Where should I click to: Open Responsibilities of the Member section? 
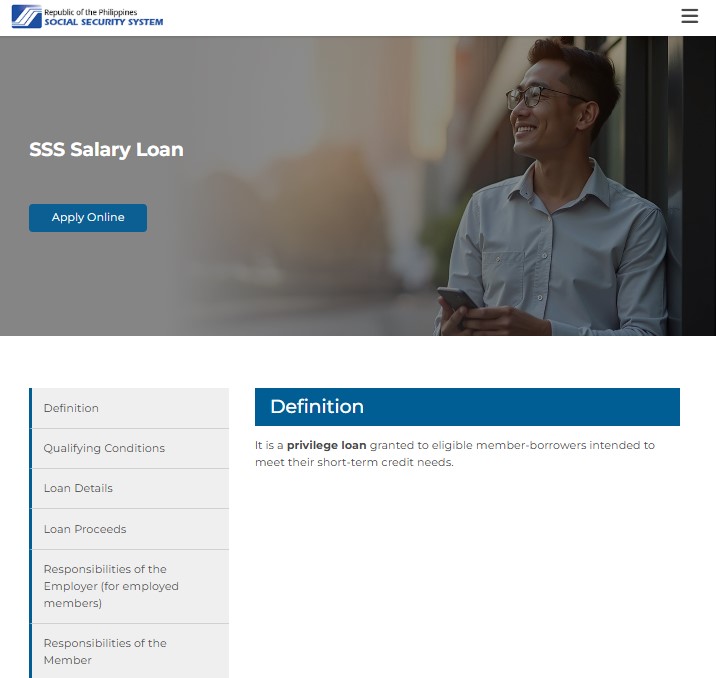point(130,652)
